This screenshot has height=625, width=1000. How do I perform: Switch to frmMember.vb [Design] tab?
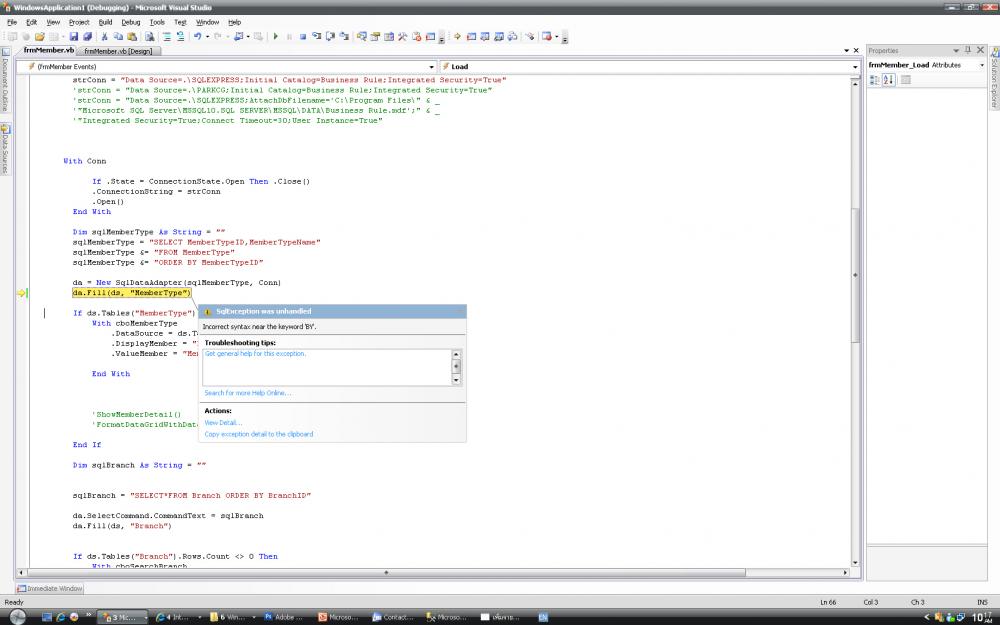118,51
